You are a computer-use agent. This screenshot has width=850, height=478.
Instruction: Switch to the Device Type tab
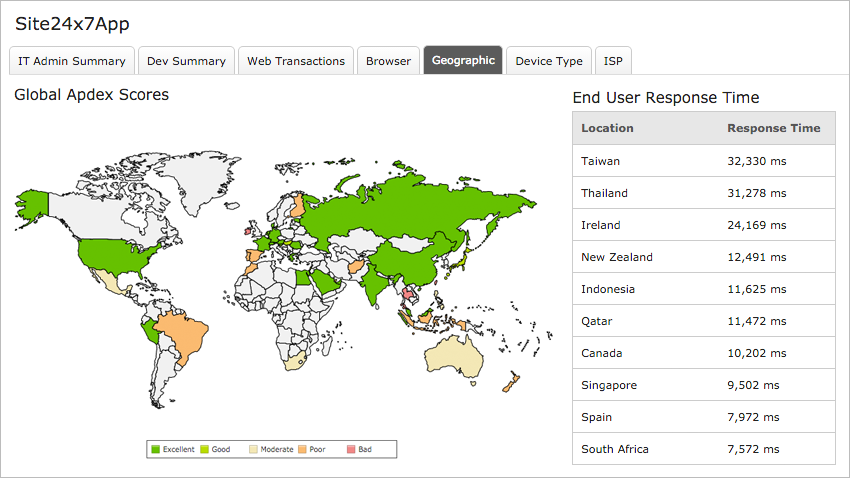pyautogui.click(x=549, y=61)
